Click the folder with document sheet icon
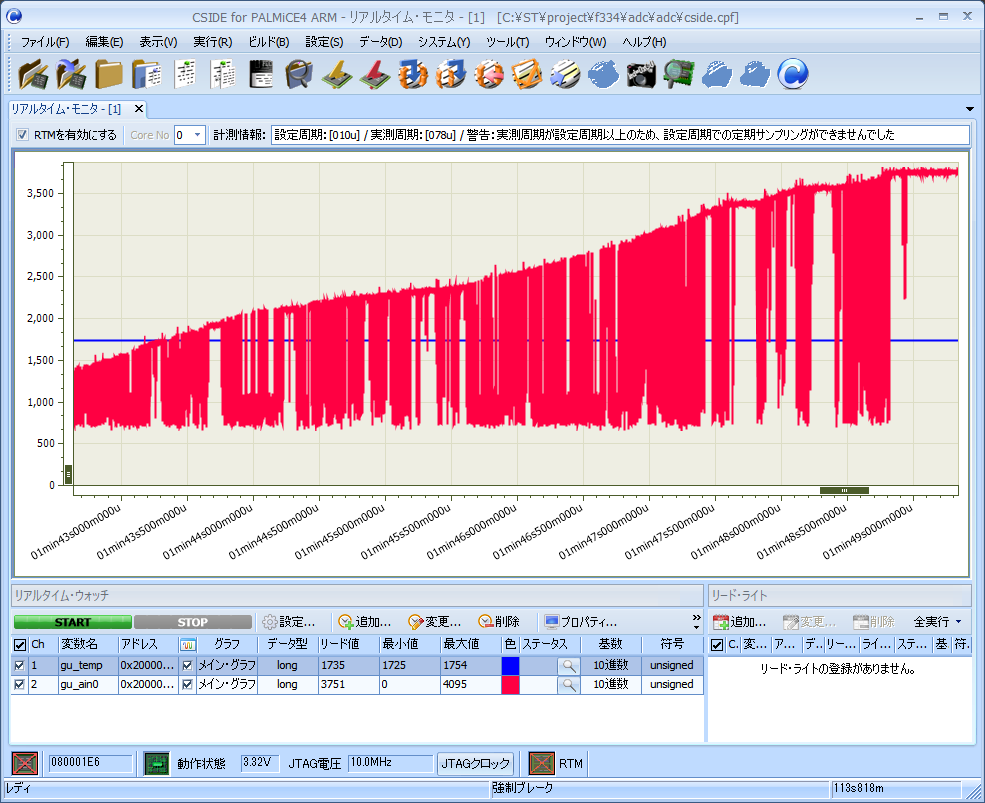 click(x=147, y=74)
